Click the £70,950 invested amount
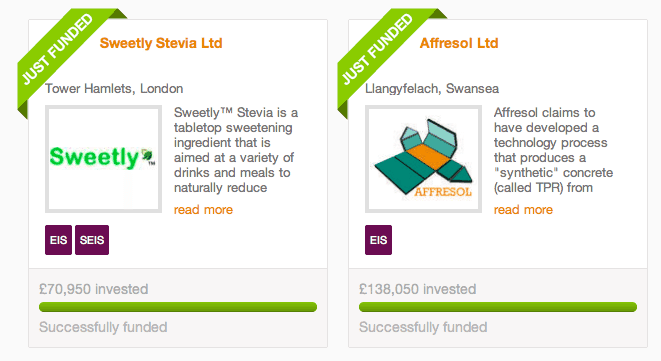Screen dimensions: 661x361 [94, 289]
